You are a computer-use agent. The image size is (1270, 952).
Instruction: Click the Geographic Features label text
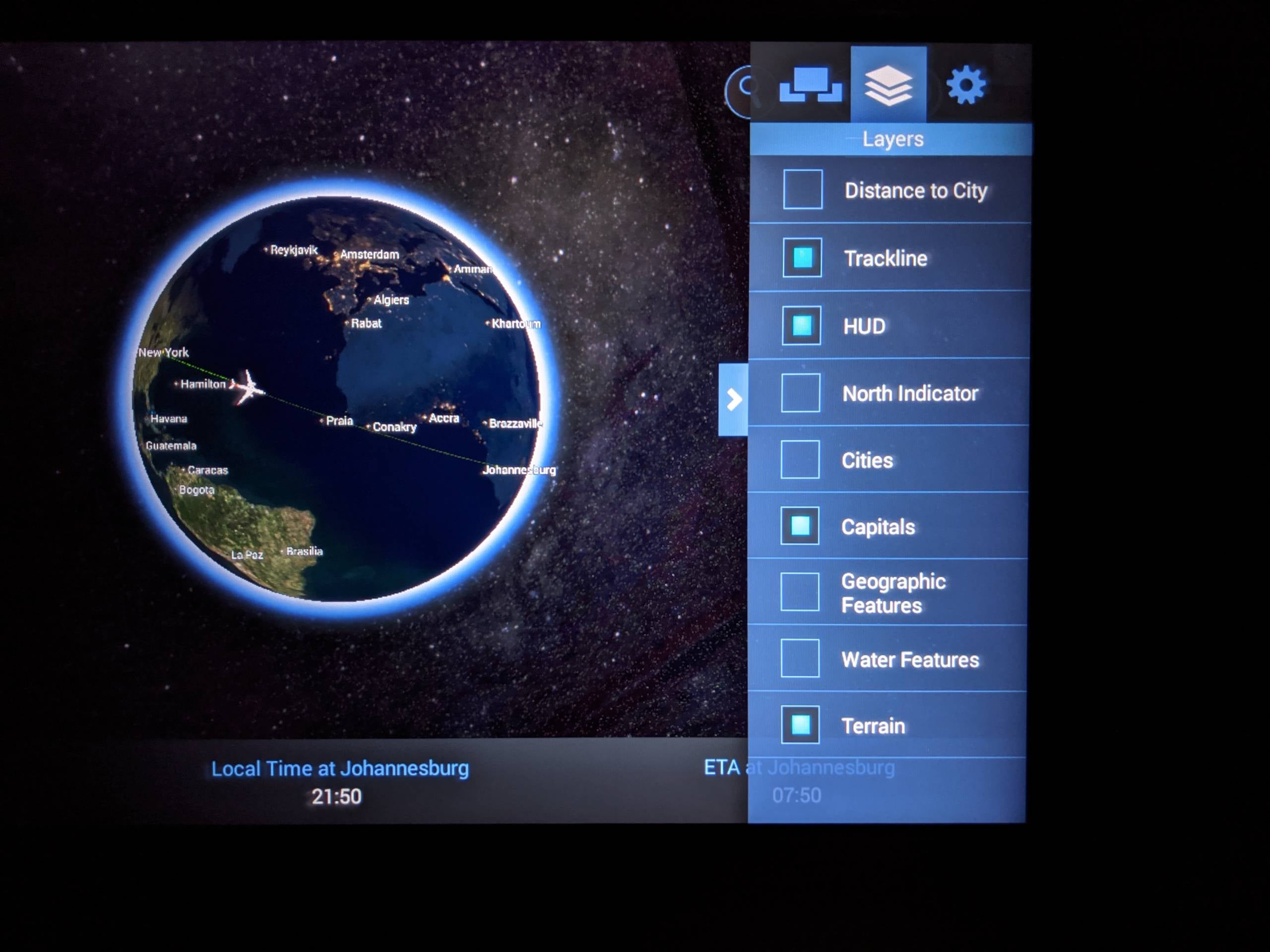(893, 594)
